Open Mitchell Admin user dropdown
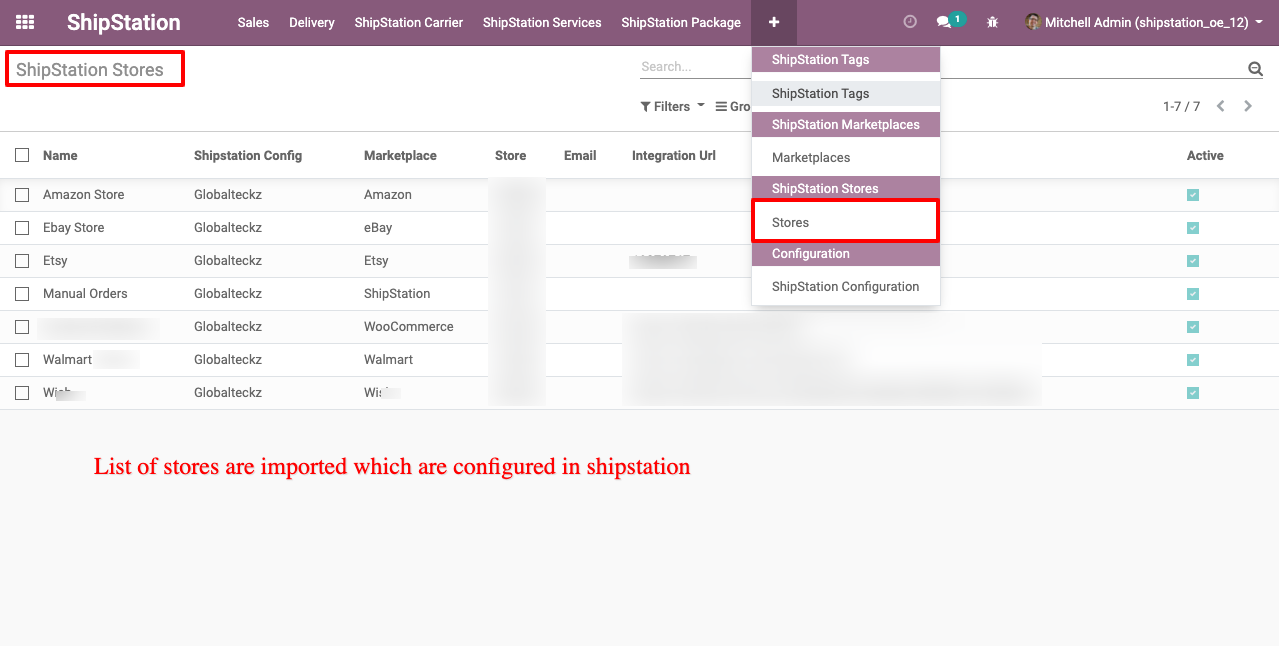Image resolution: width=1279 pixels, height=646 pixels. click(1144, 22)
